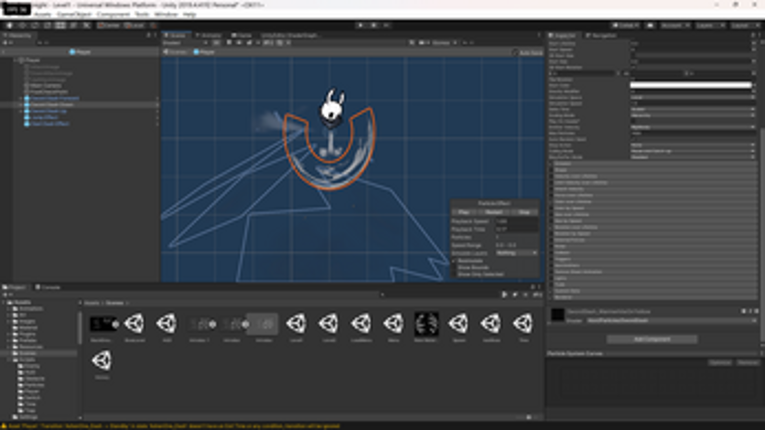Toggle the Local handle rotation button
The height and width of the screenshot is (430, 765).
point(134,25)
